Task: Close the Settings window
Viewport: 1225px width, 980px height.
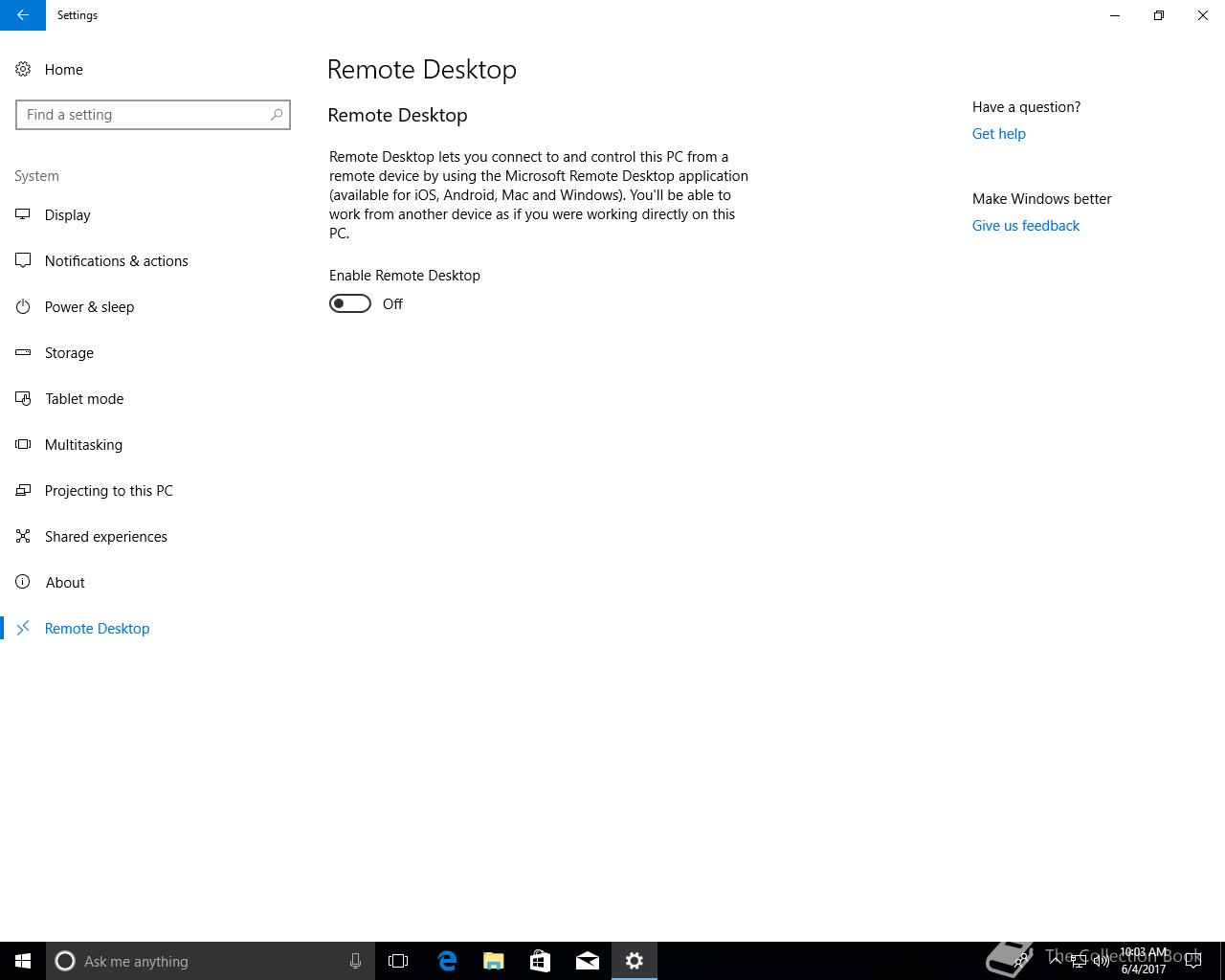Action: [1203, 15]
